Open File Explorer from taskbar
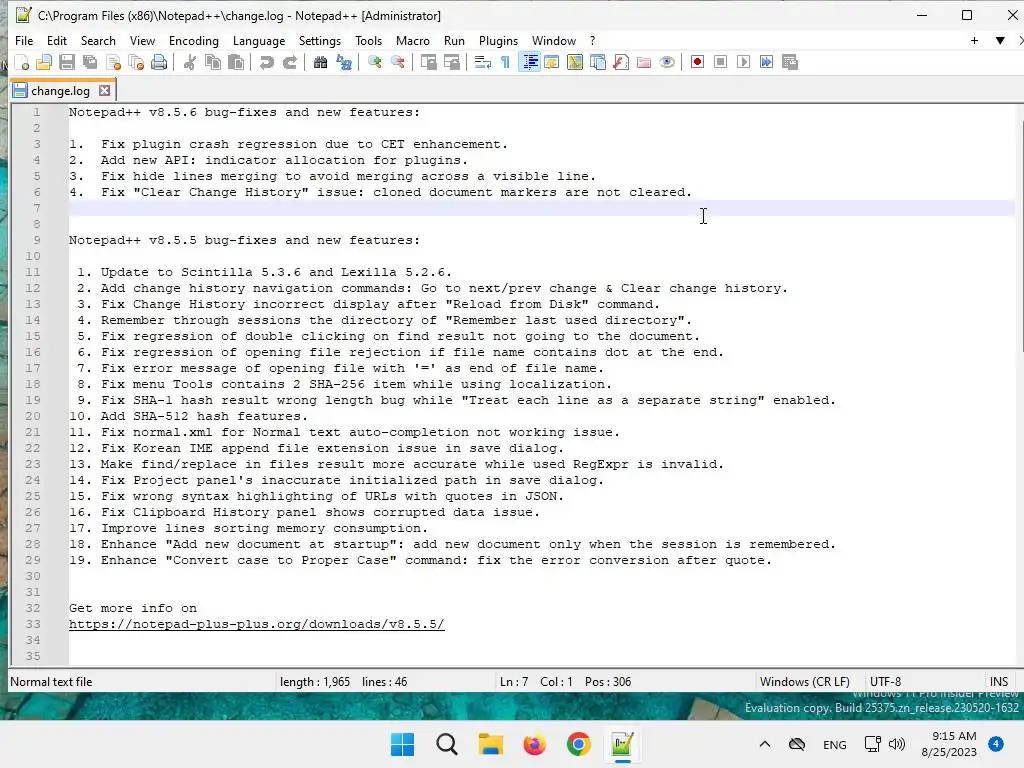The height and width of the screenshot is (768, 1024). (490, 744)
